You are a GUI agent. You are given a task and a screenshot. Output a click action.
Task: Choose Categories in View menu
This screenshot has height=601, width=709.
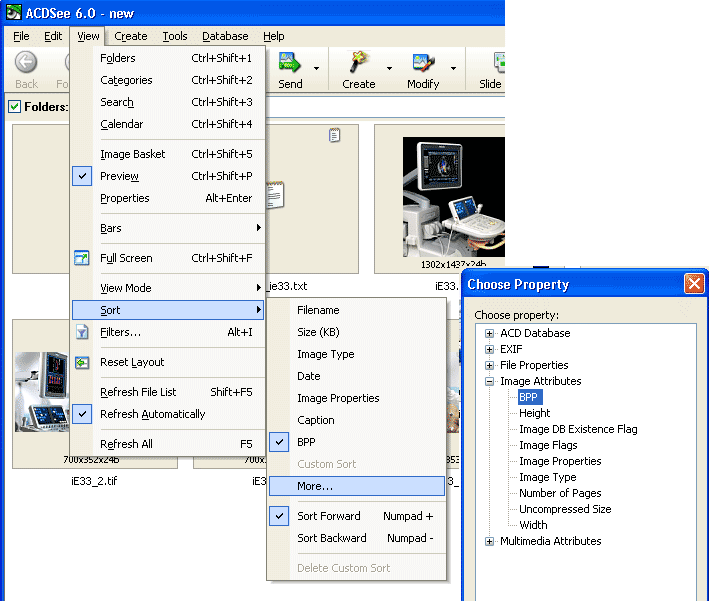pos(168,80)
